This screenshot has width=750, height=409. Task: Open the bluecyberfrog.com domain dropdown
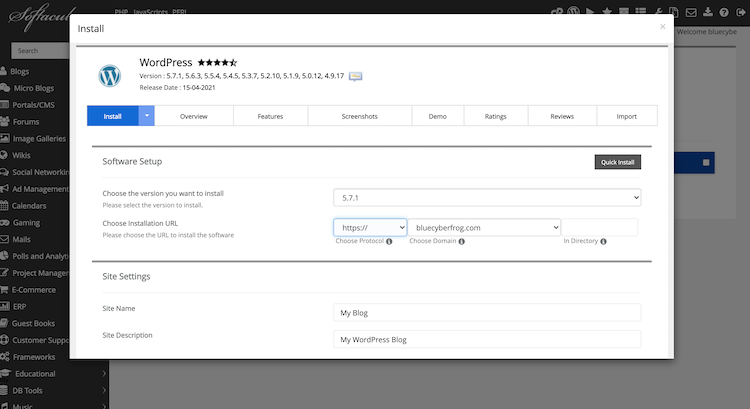pos(484,228)
